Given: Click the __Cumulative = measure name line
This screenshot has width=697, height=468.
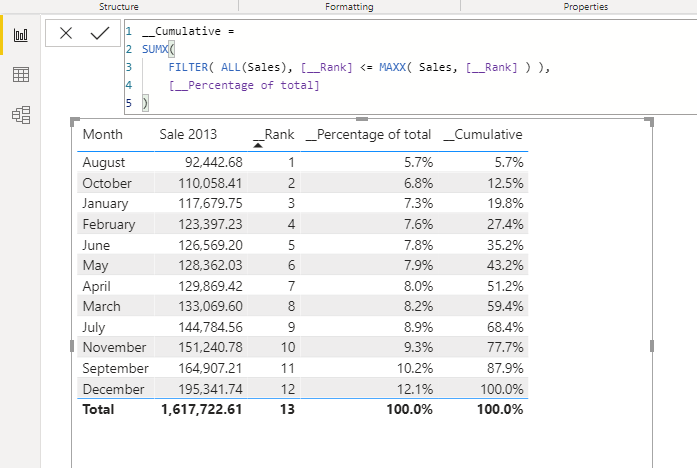Looking at the screenshot, I should [x=188, y=31].
